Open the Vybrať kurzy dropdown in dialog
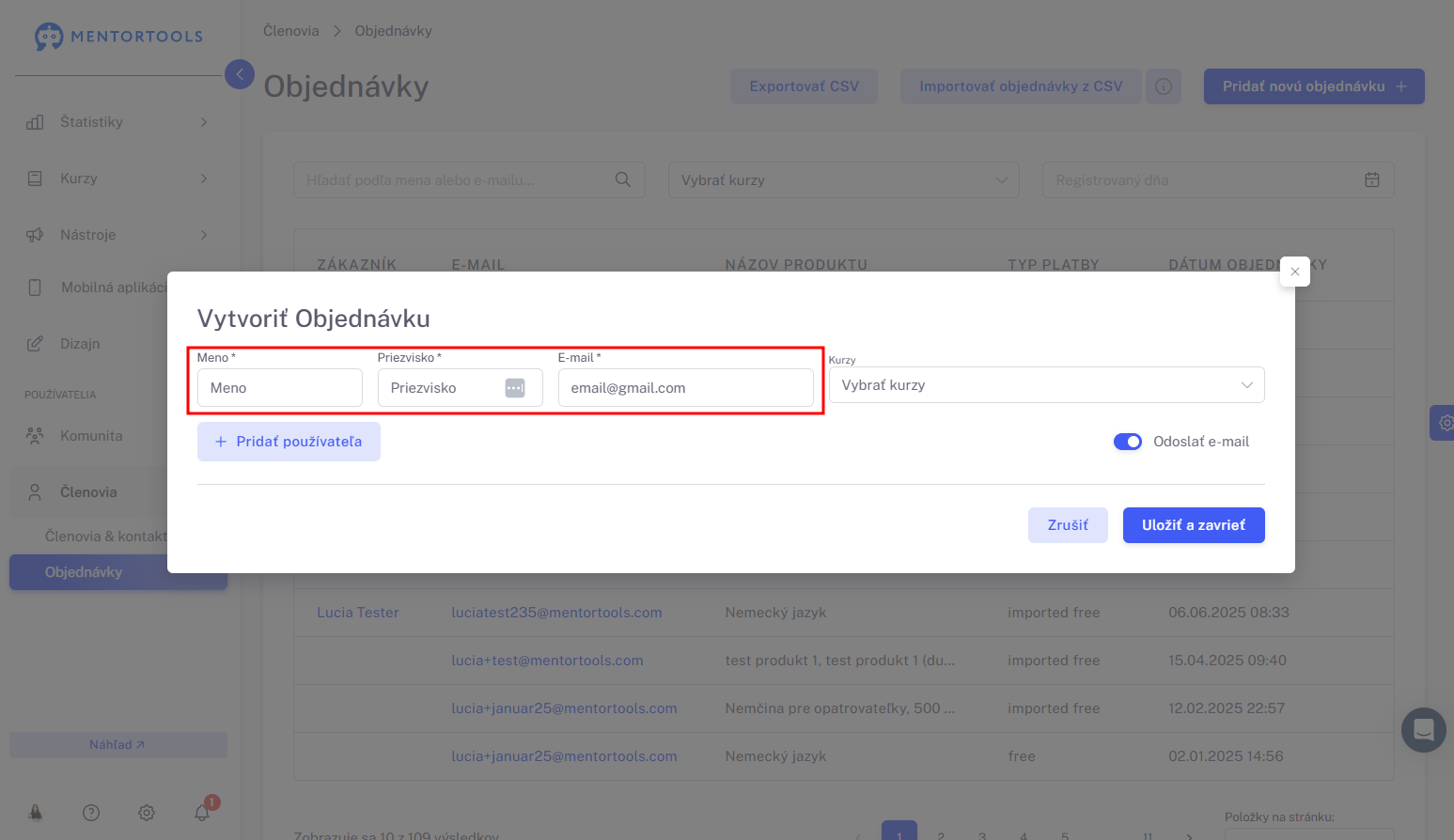Image resolution: width=1454 pixels, height=840 pixels. (1046, 385)
